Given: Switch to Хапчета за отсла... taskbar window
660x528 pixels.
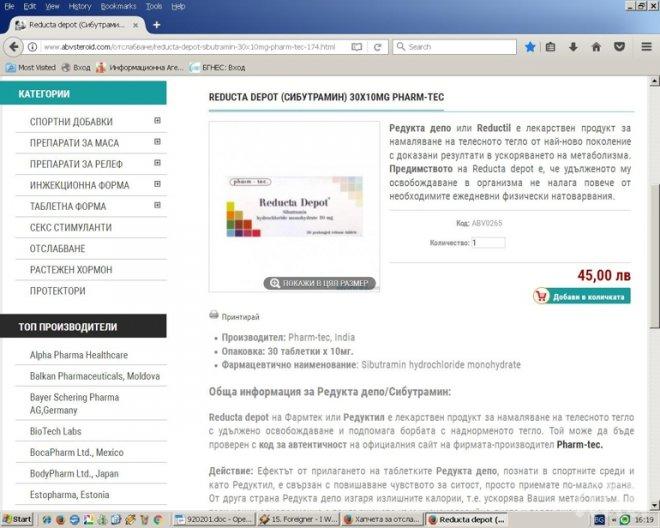Looking at the screenshot, I should click(x=382, y=520).
